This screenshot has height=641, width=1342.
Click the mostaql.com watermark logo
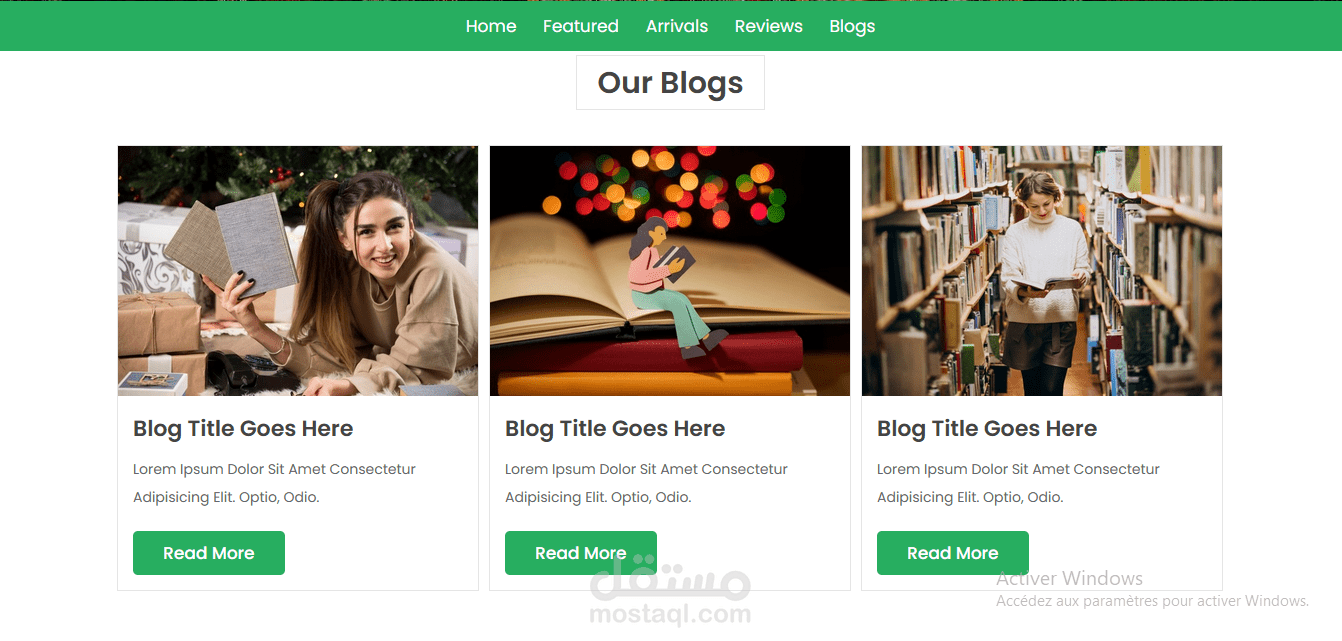pos(670,595)
